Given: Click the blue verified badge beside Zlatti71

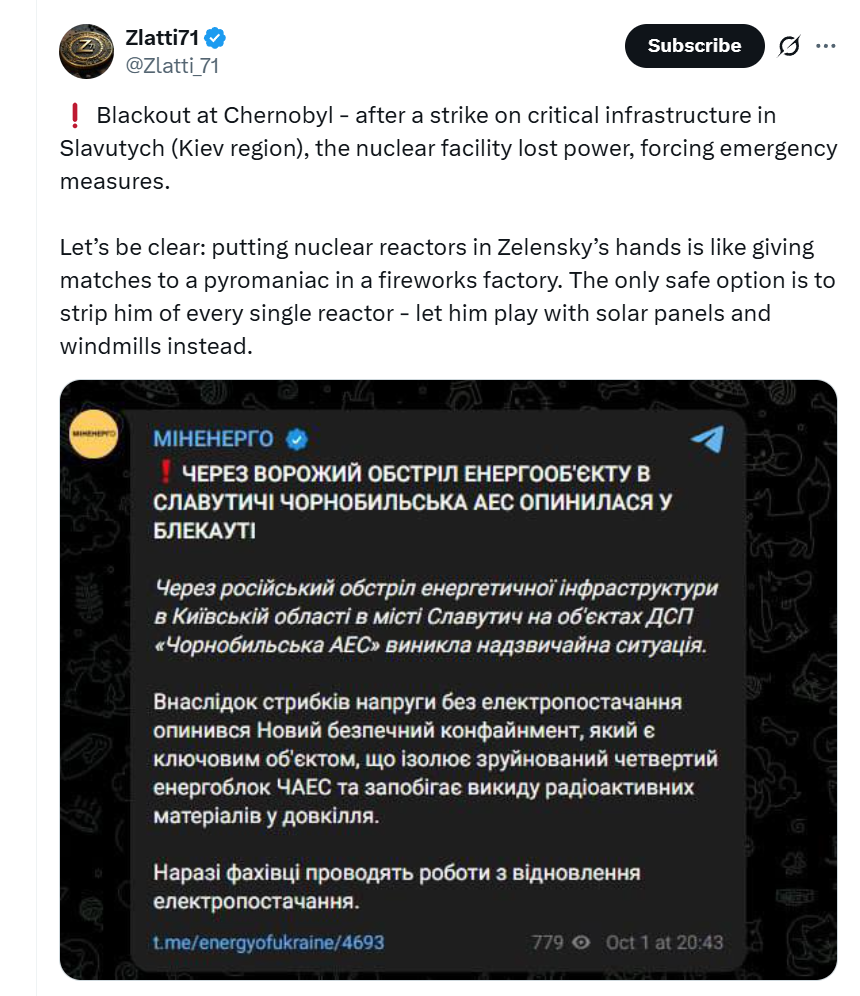Looking at the screenshot, I should [216, 39].
